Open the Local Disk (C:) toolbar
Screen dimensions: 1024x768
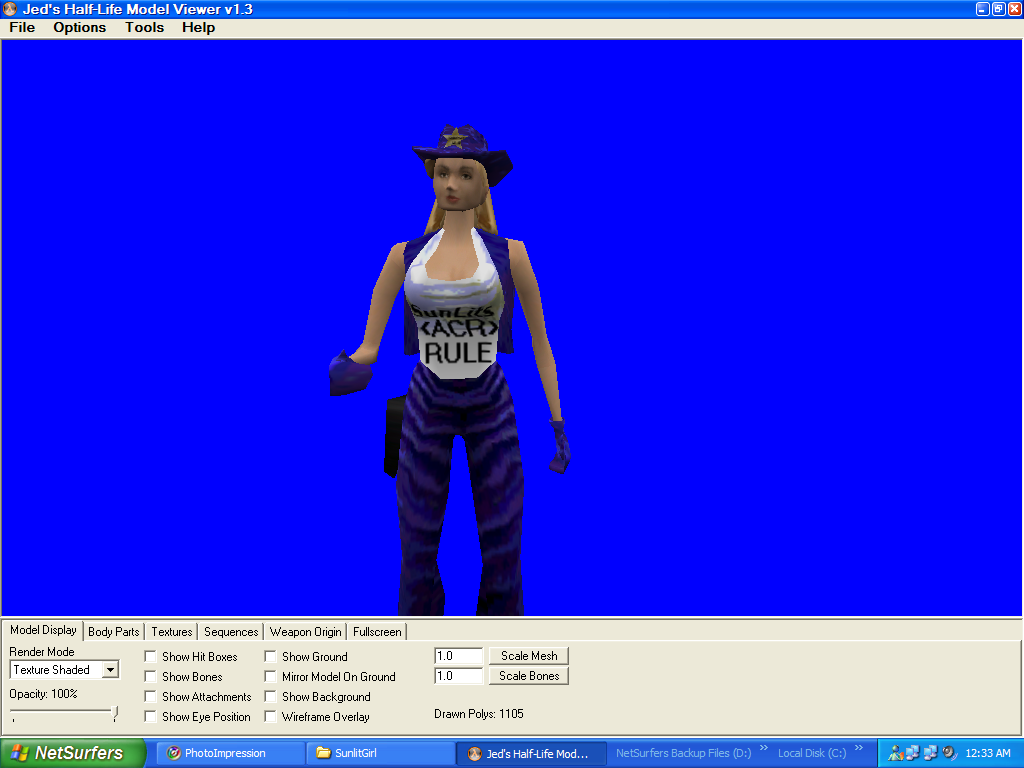pyautogui.click(x=812, y=753)
